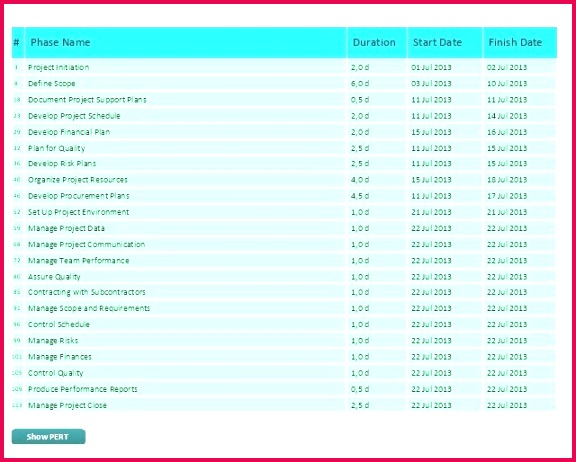The height and width of the screenshot is (462, 576).
Task: Open Produce Performance Reports phase
Action: click(x=284, y=389)
